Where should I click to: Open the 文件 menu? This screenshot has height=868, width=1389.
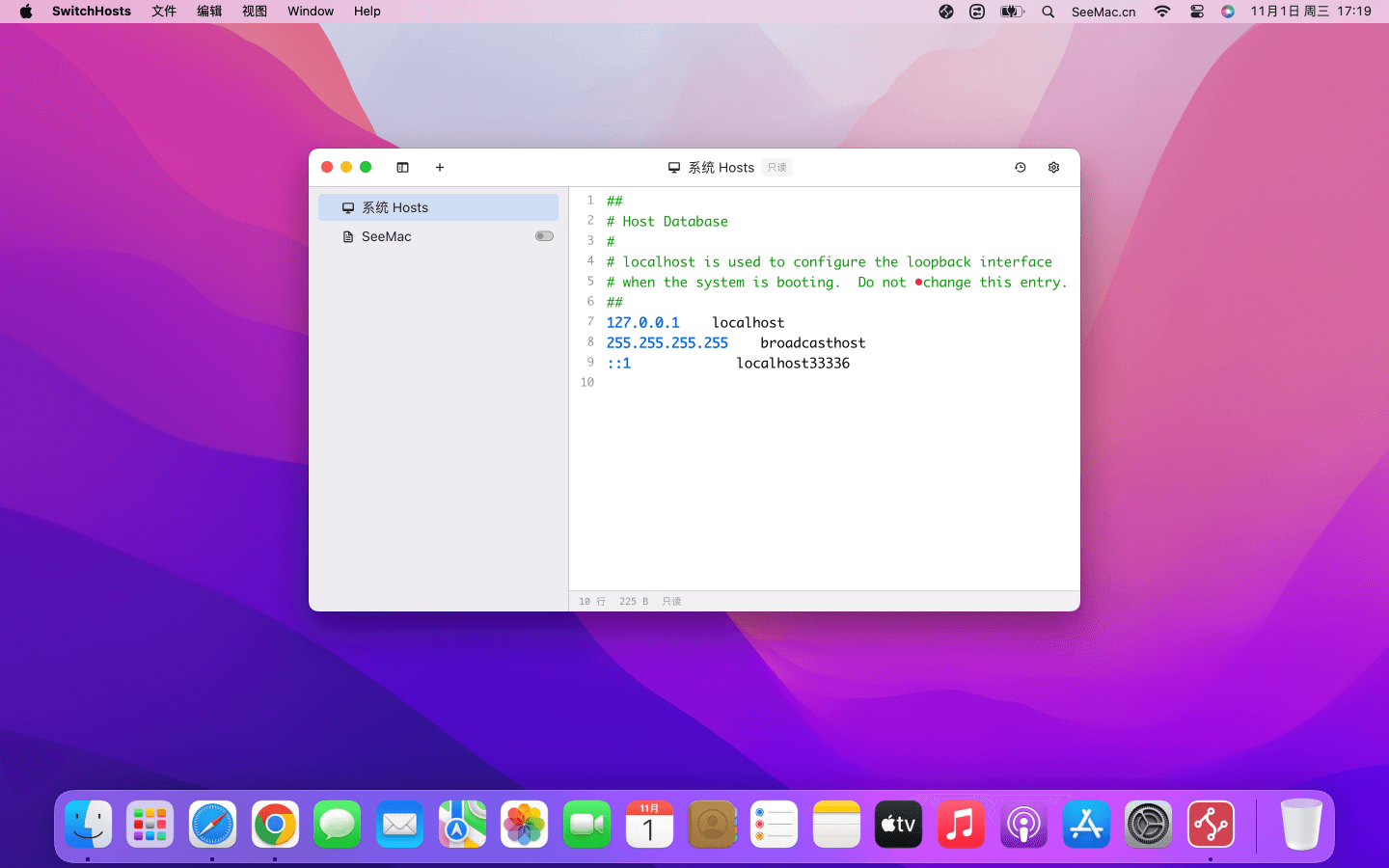tap(164, 12)
